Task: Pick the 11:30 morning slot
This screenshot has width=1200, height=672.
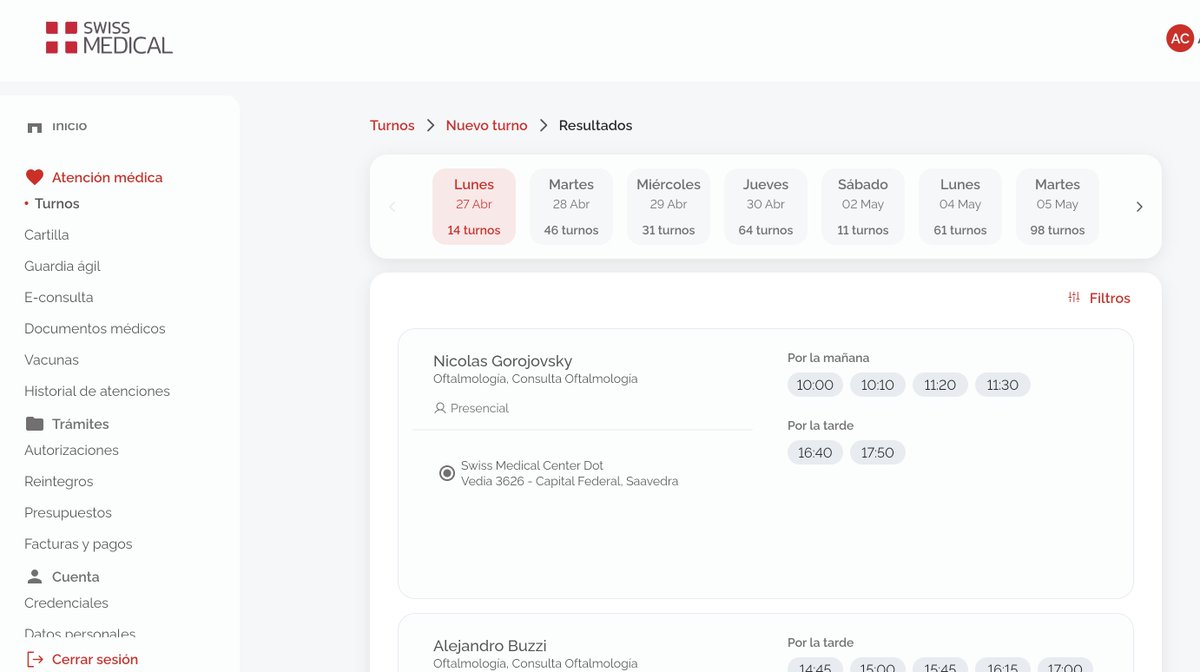Action: click(x=1002, y=385)
